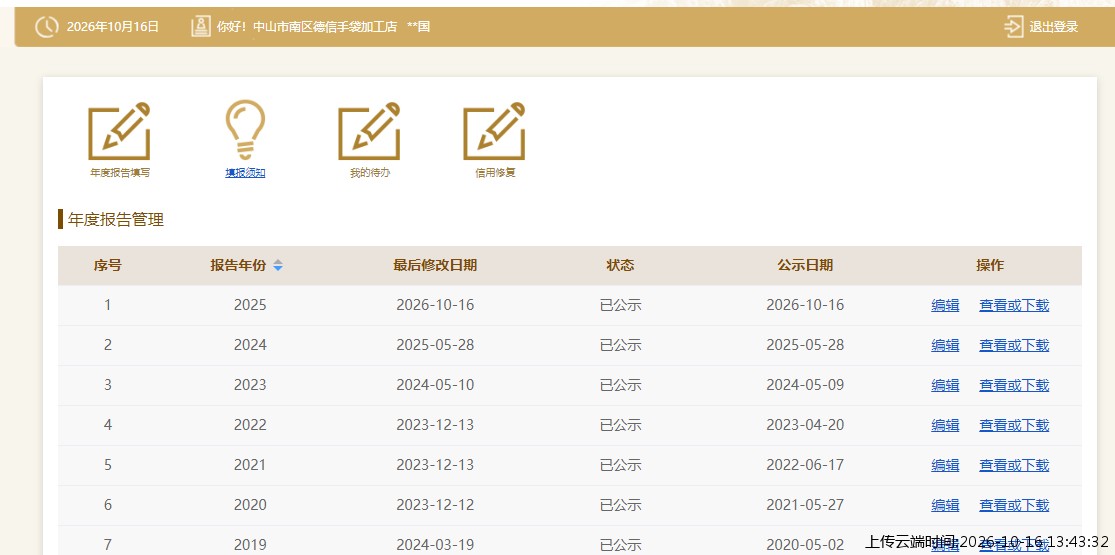Click the 报告年份 column header text
The height and width of the screenshot is (555, 1115).
238,265
